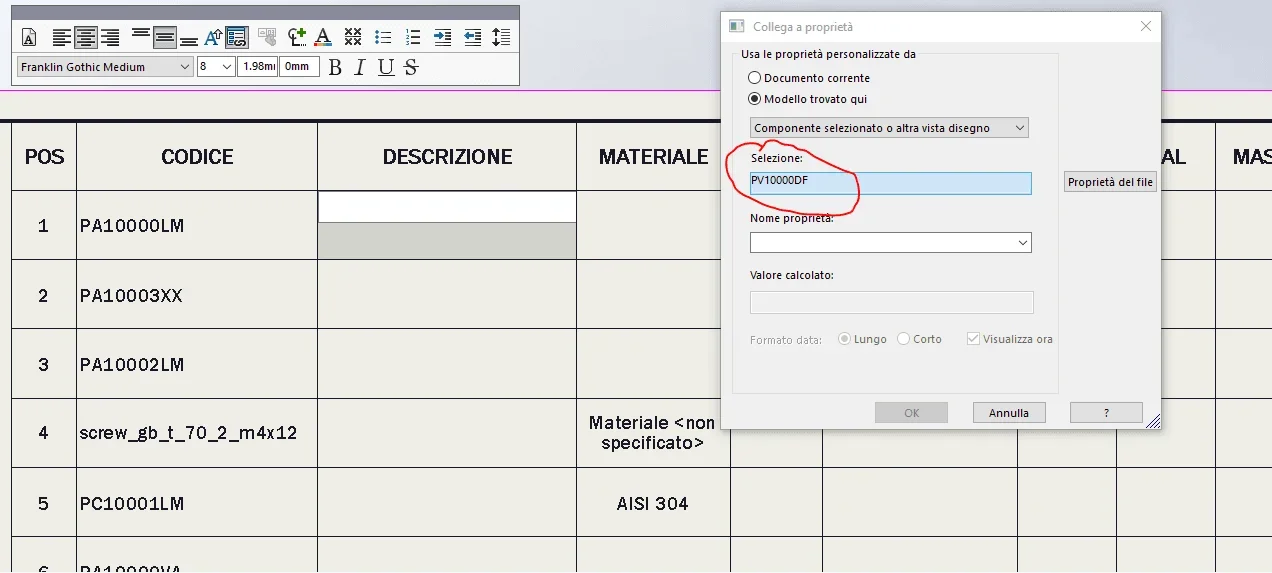Decrease paragraph indent
The height and width of the screenshot is (573, 1272).
pyautogui.click(x=473, y=38)
